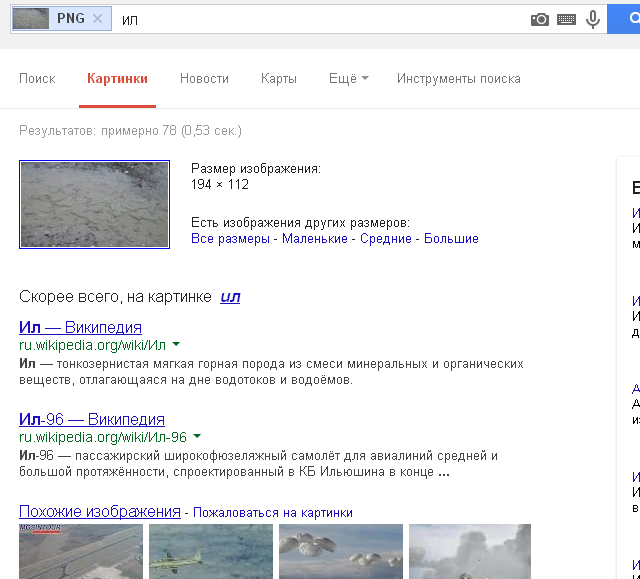Viewport: 640px width, 579px height.
Task: Open the Ил — Википедия result
Action: pos(80,327)
